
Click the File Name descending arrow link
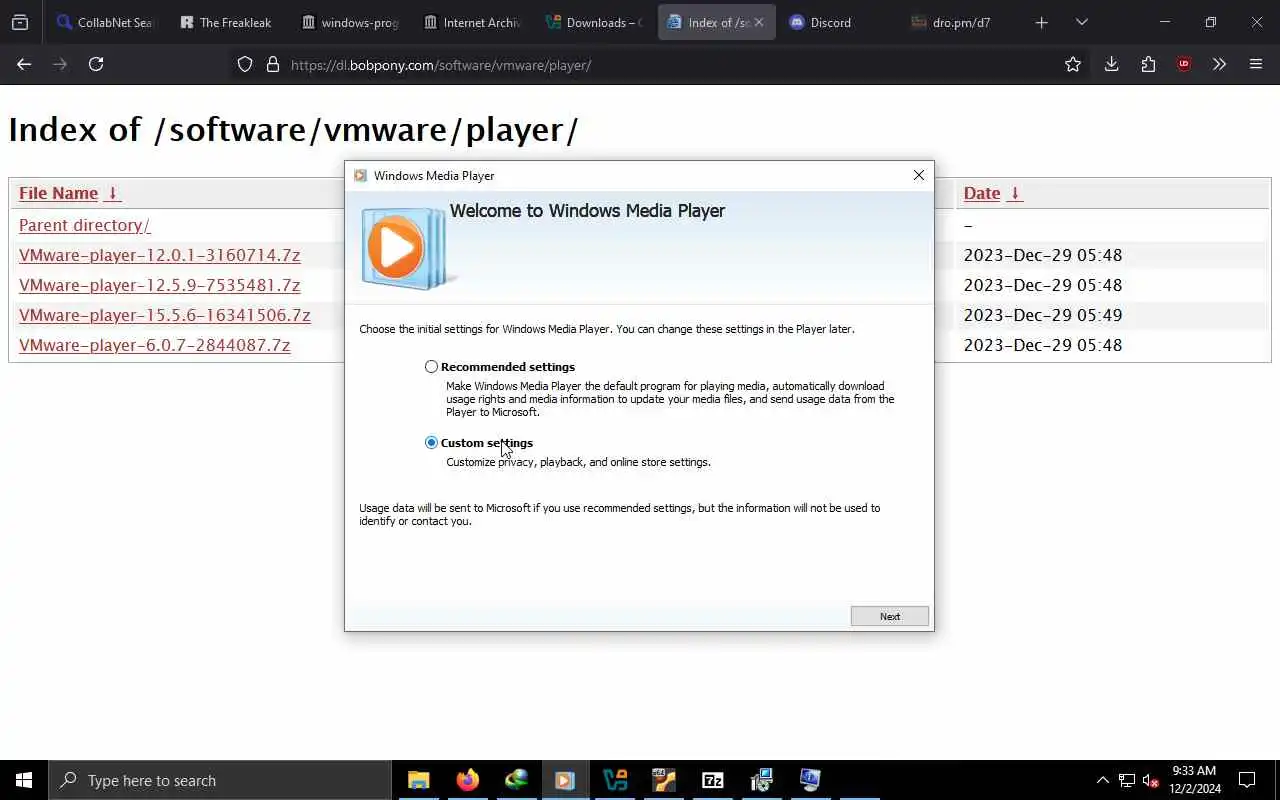112,193
